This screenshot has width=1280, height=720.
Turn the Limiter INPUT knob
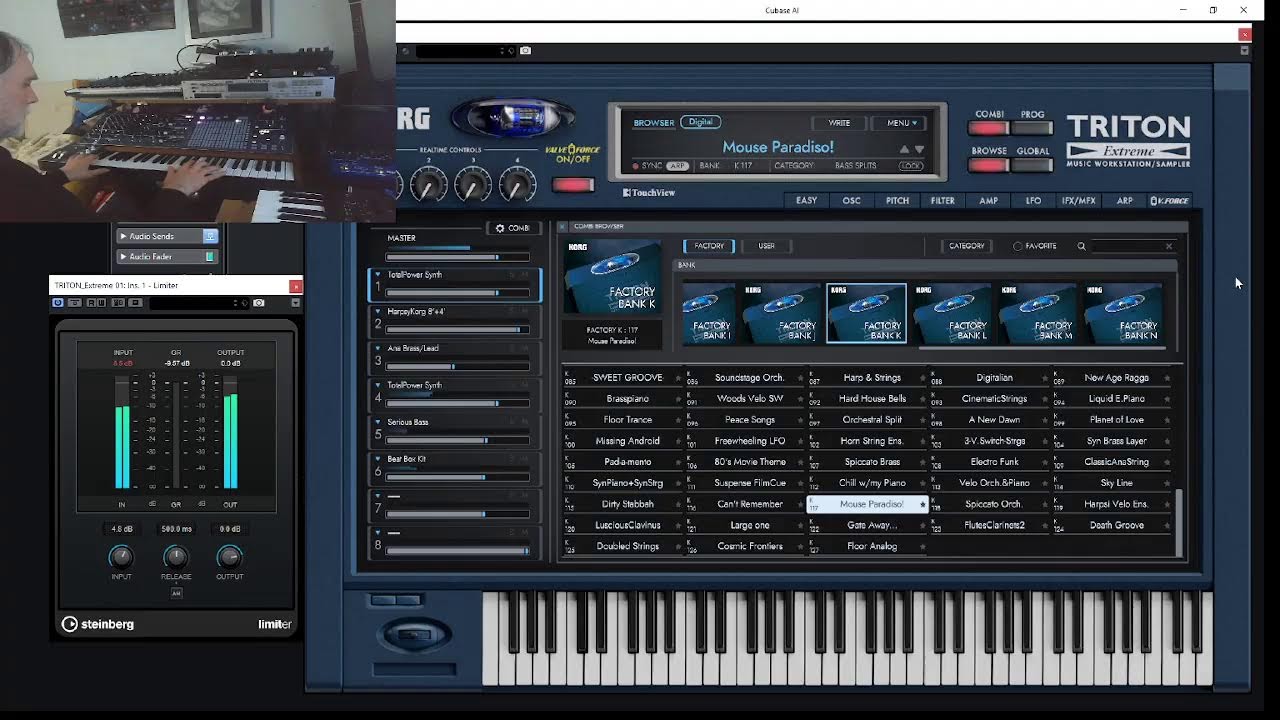[x=121, y=556]
